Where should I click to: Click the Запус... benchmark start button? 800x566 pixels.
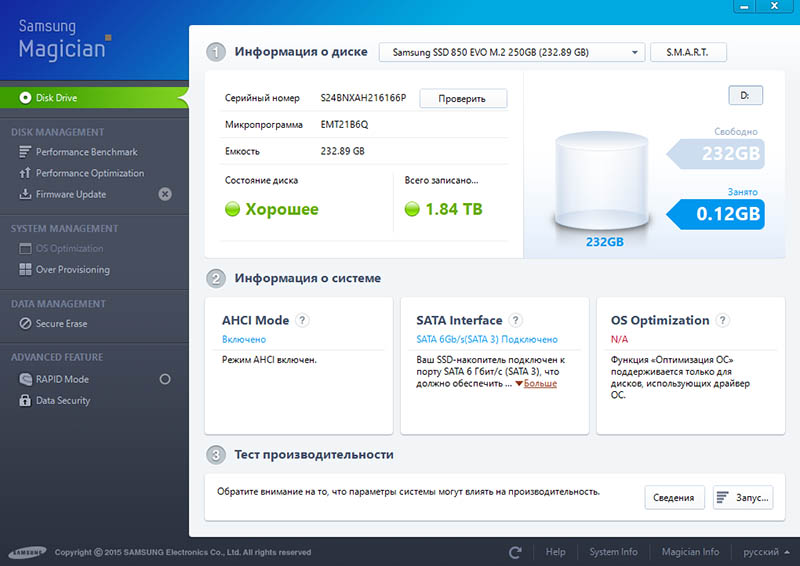coord(743,498)
